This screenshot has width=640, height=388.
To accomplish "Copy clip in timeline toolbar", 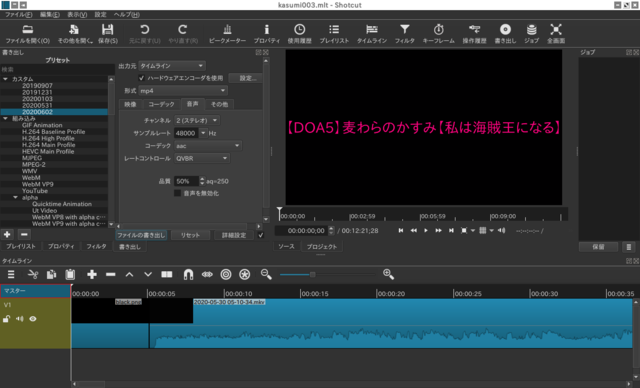I will pyautogui.click(x=51, y=275).
